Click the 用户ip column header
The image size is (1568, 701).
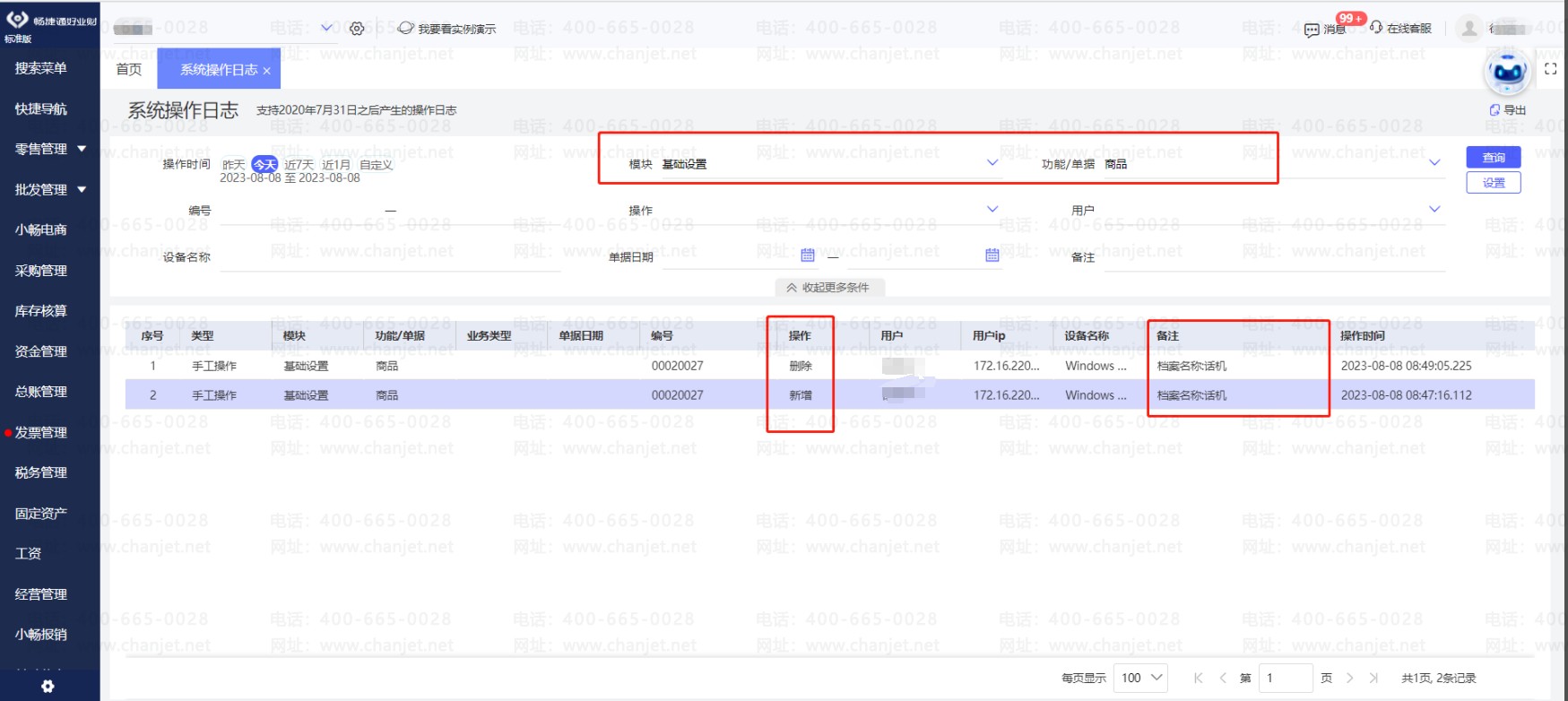(989, 335)
